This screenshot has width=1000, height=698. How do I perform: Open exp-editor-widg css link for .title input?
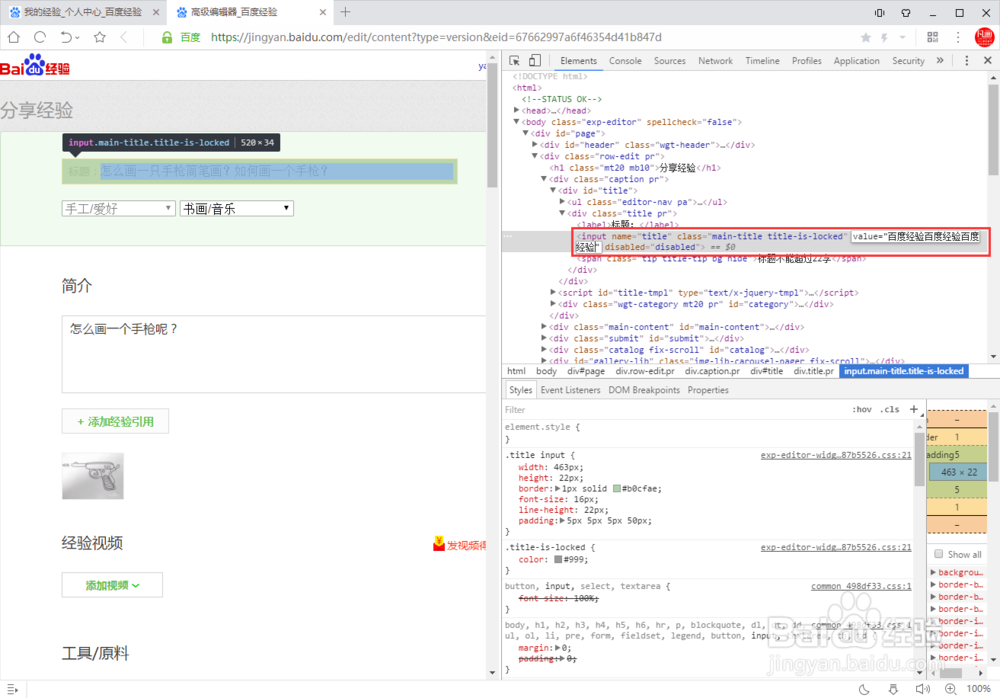point(835,455)
